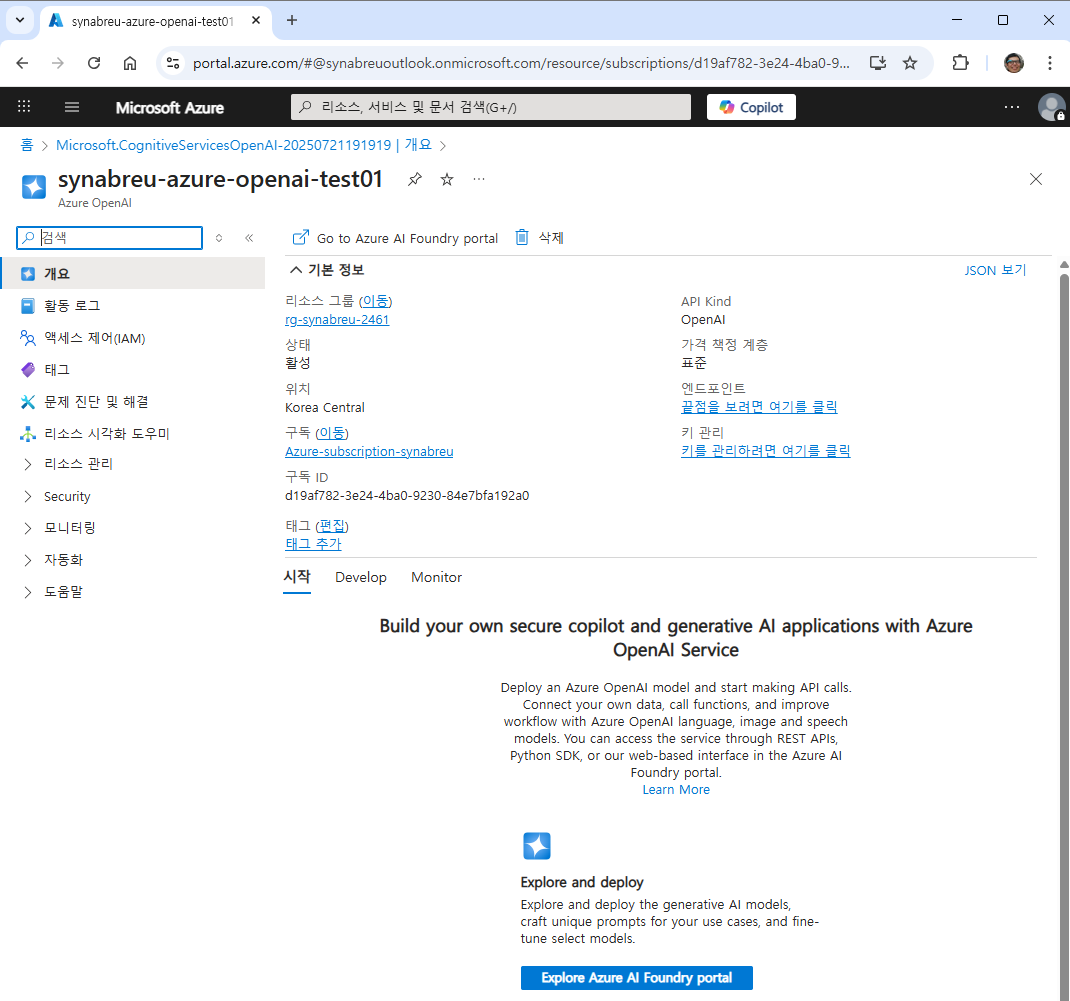Open Azure-subscription-synabreu link
The width and height of the screenshot is (1070, 1001).
pos(369,451)
